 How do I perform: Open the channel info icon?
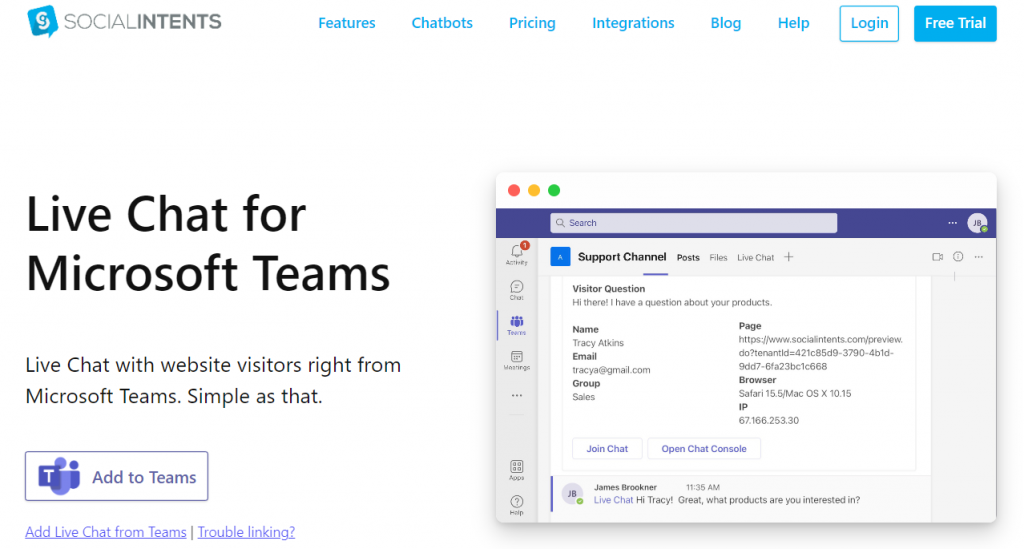(x=958, y=257)
